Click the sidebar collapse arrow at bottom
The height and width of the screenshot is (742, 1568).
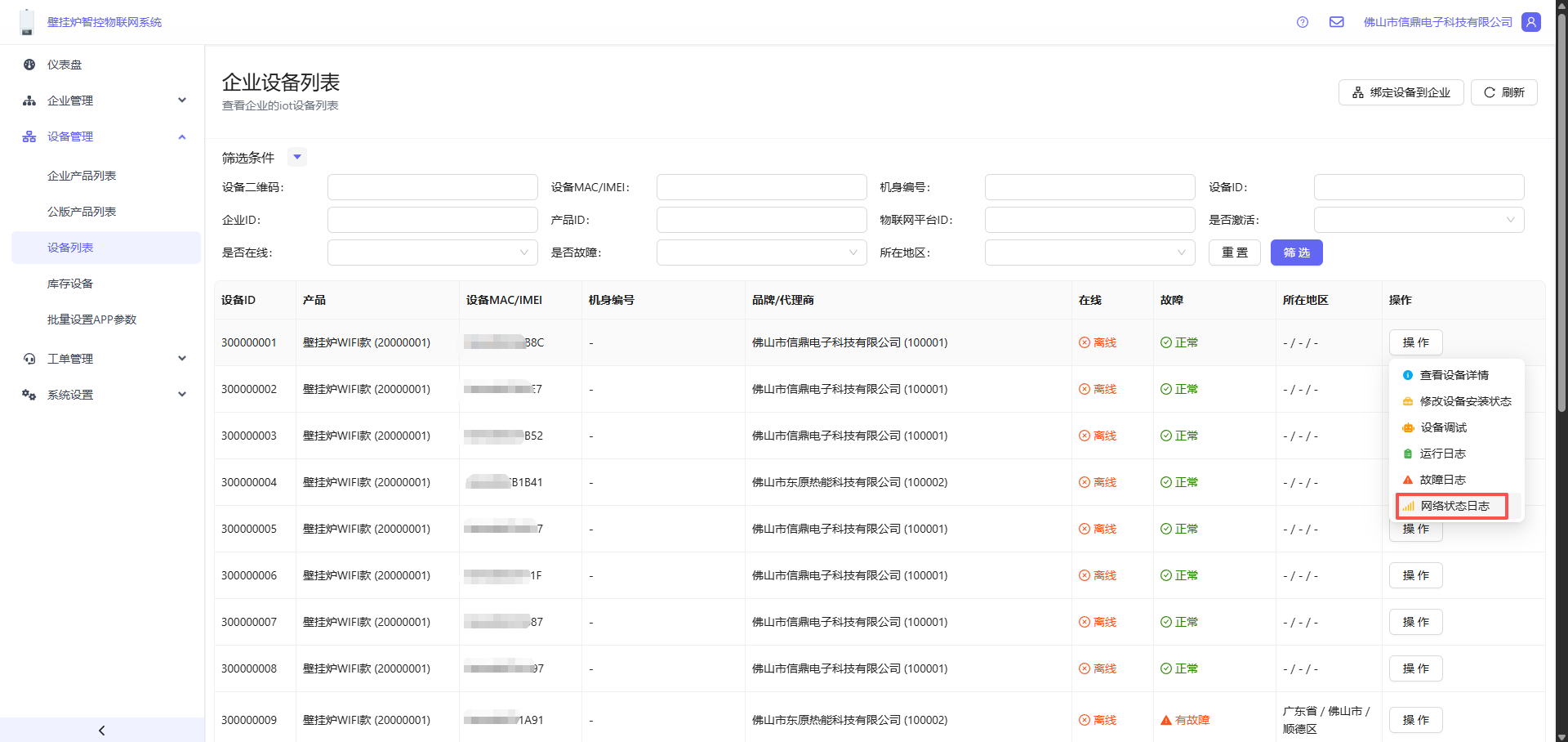[102, 730]
